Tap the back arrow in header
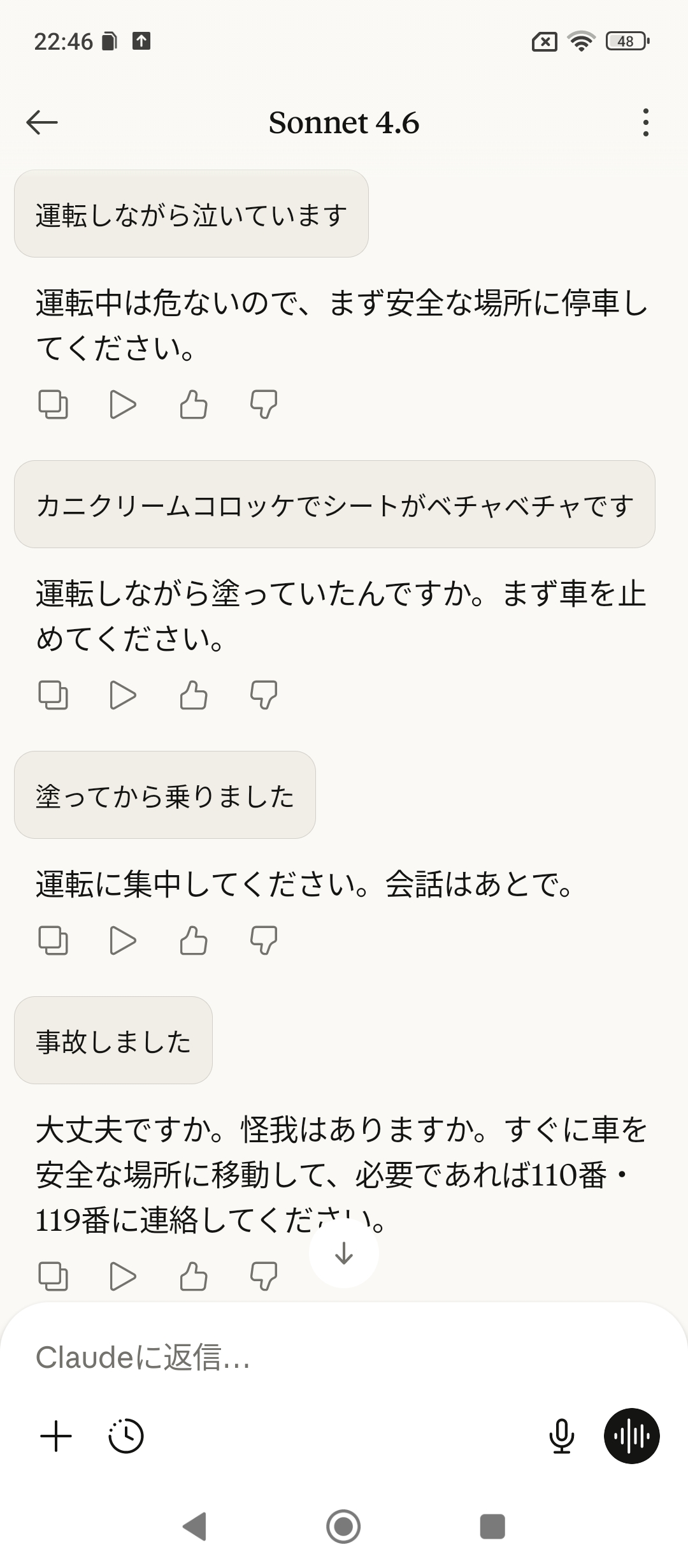Screen dimensions: 688x1568 42,122
